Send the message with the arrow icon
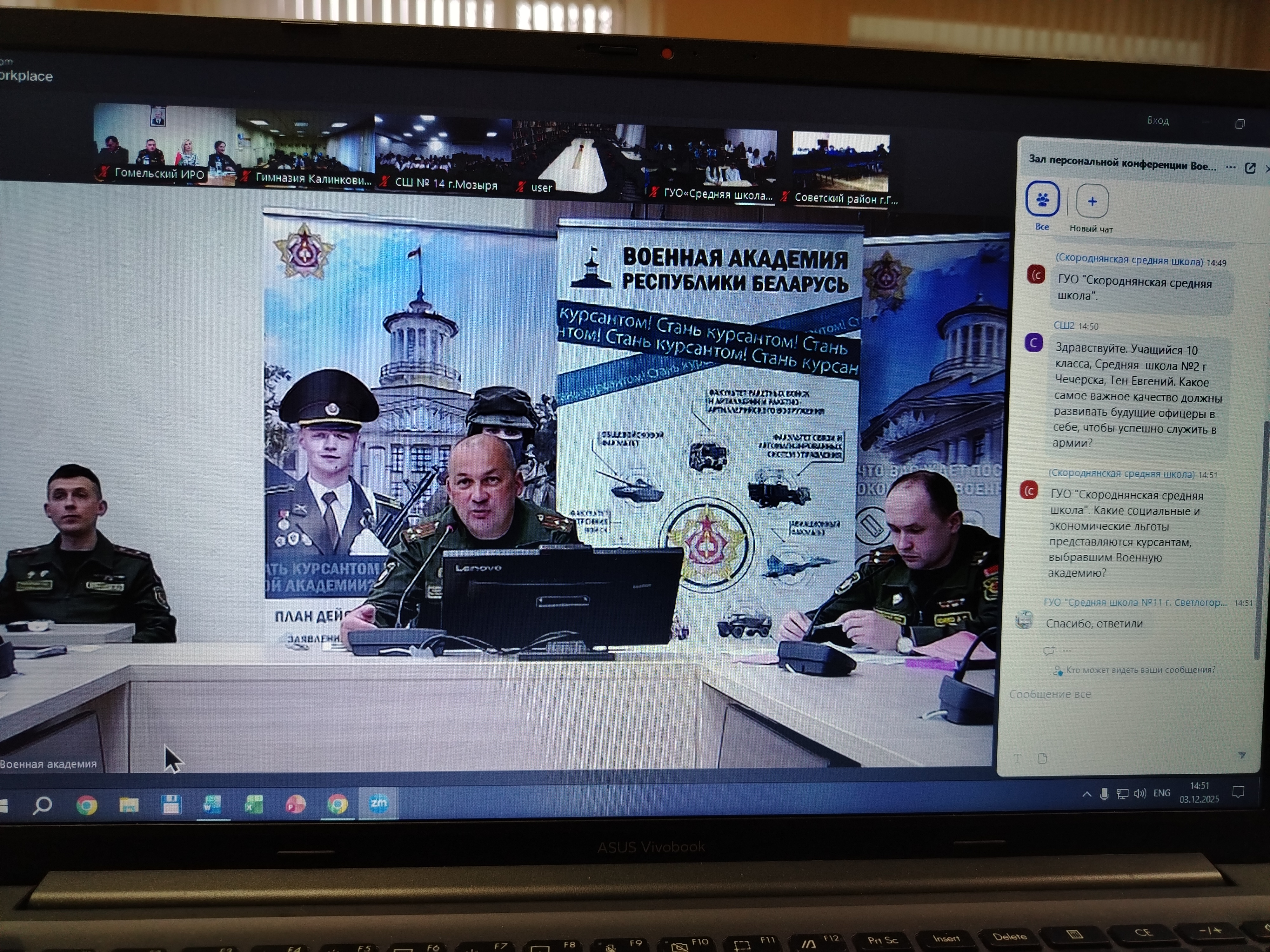Viewport: 1270px width, 952px height. click(x=1241, y=756)
